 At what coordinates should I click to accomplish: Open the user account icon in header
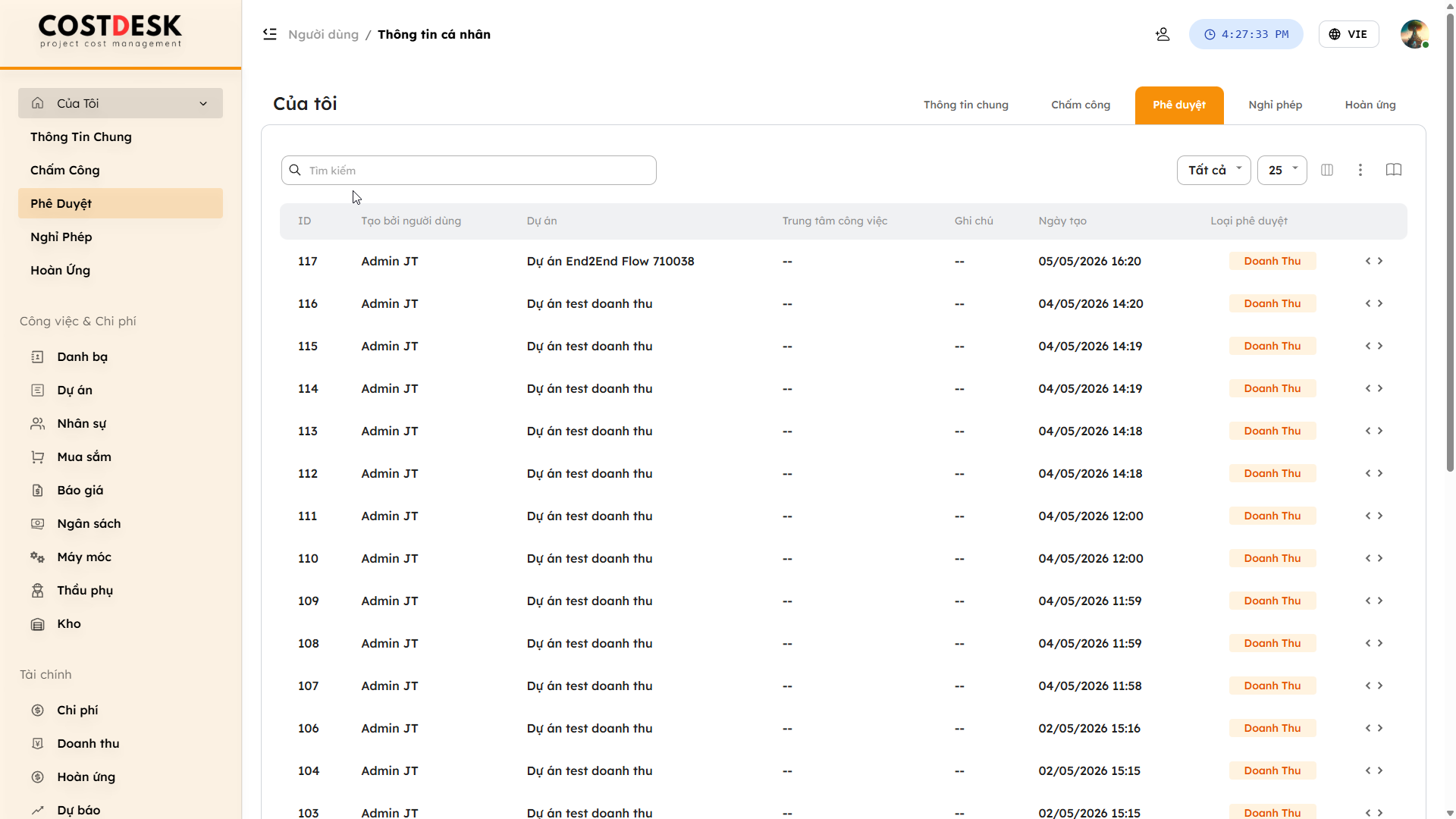tap(1163, 34)
